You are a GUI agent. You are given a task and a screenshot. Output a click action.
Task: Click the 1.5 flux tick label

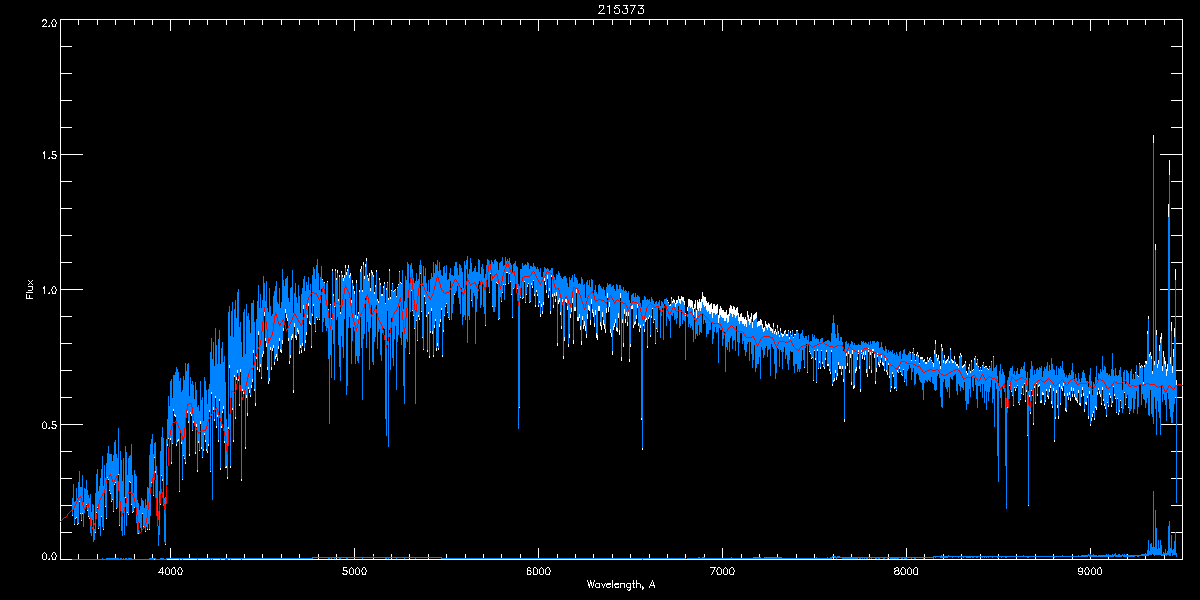(x=47, y=156)
